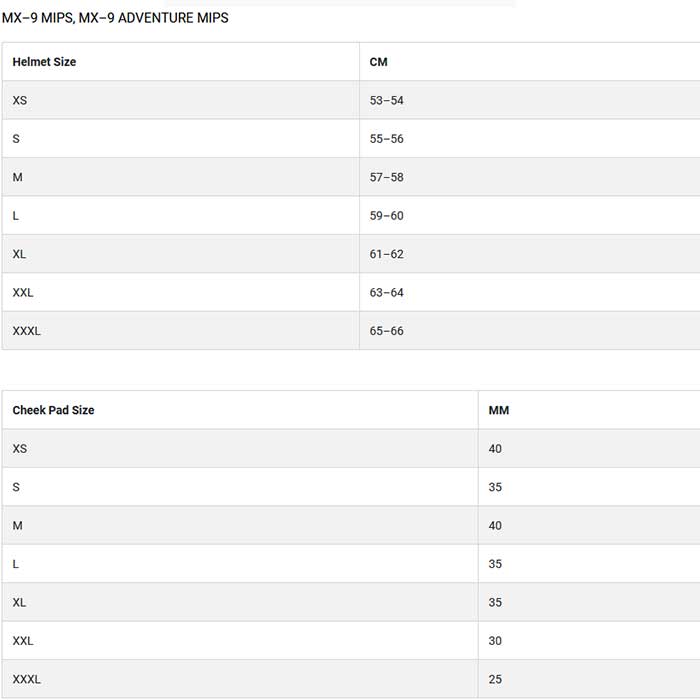Click the 30 value for cheek pad XXL
This screenshot has width=700, height=700.
[x=495, y=641]
